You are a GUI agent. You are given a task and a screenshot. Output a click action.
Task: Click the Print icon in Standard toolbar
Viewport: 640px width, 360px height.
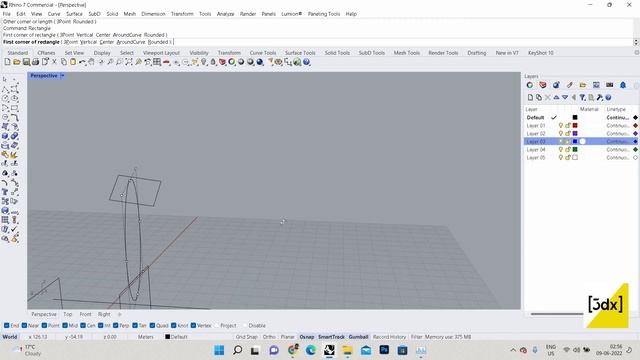tap(36, 62)
